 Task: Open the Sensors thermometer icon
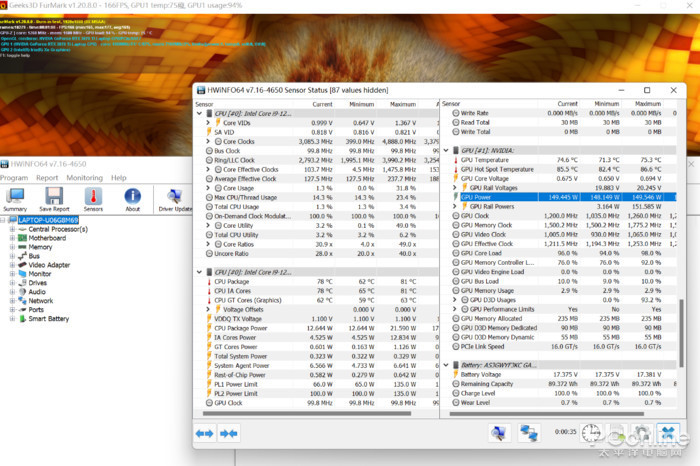point(93,196)
